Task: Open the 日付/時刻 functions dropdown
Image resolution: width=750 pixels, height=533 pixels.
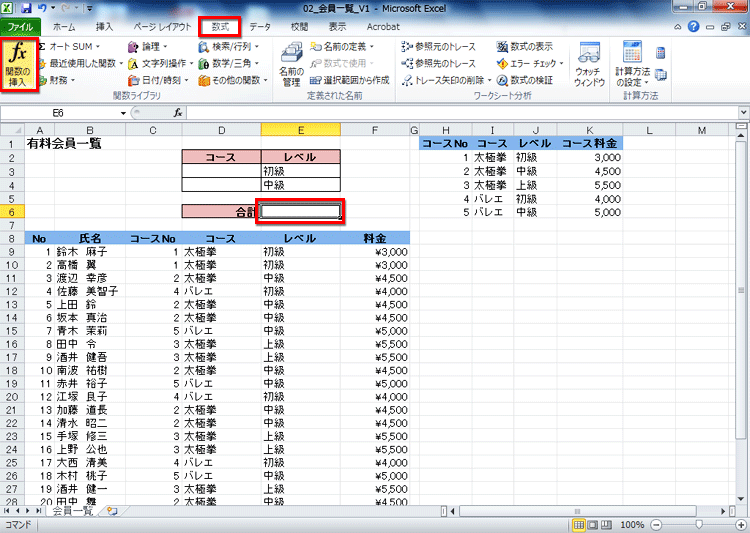Action: coord(158,80)
